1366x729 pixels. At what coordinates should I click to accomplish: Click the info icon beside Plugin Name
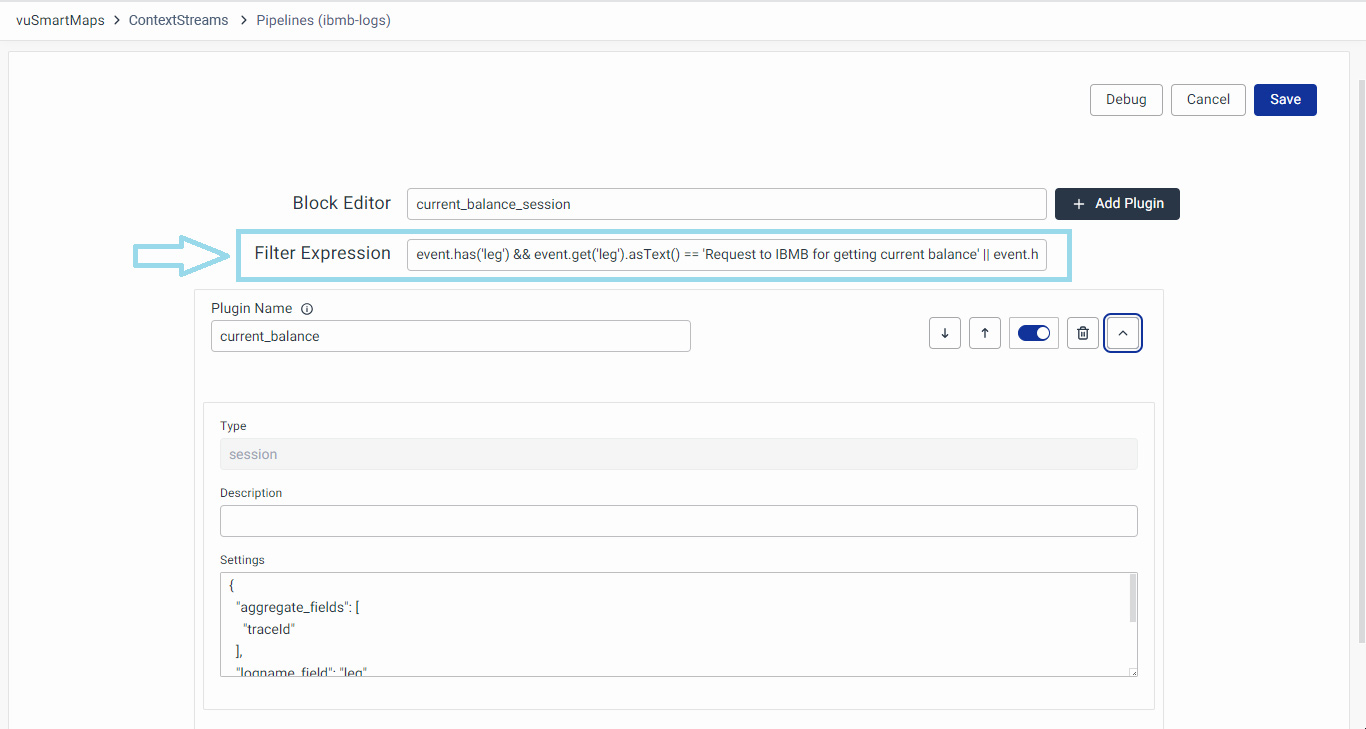pyautogui.click(x=307, y=309)
